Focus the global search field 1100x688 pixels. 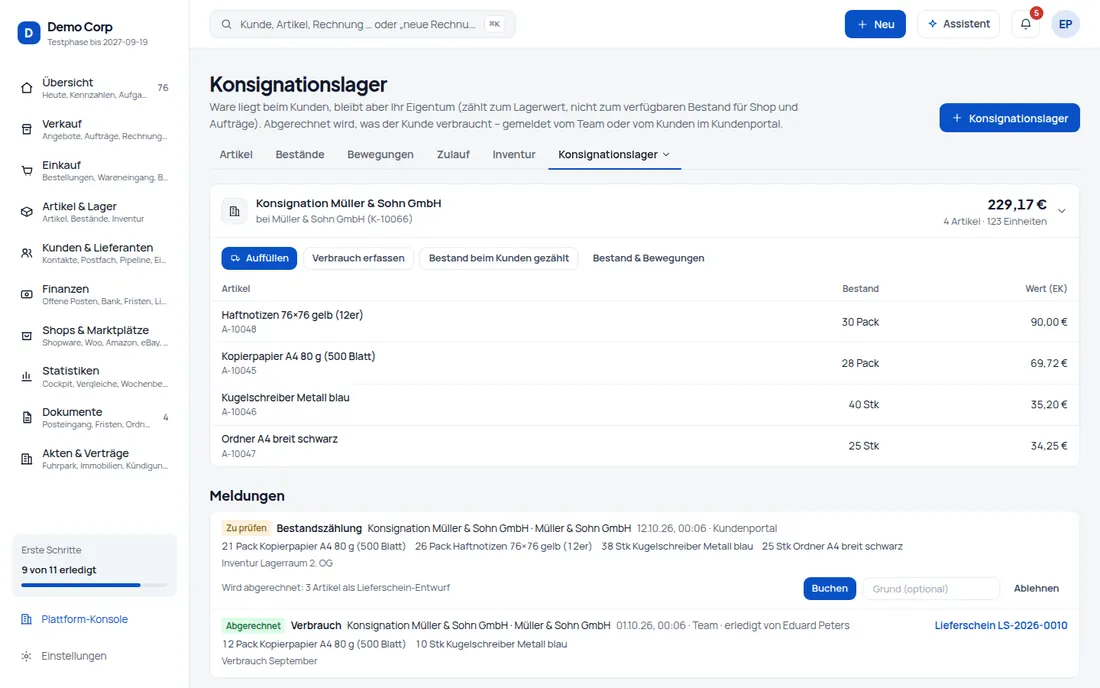(362, 24)
